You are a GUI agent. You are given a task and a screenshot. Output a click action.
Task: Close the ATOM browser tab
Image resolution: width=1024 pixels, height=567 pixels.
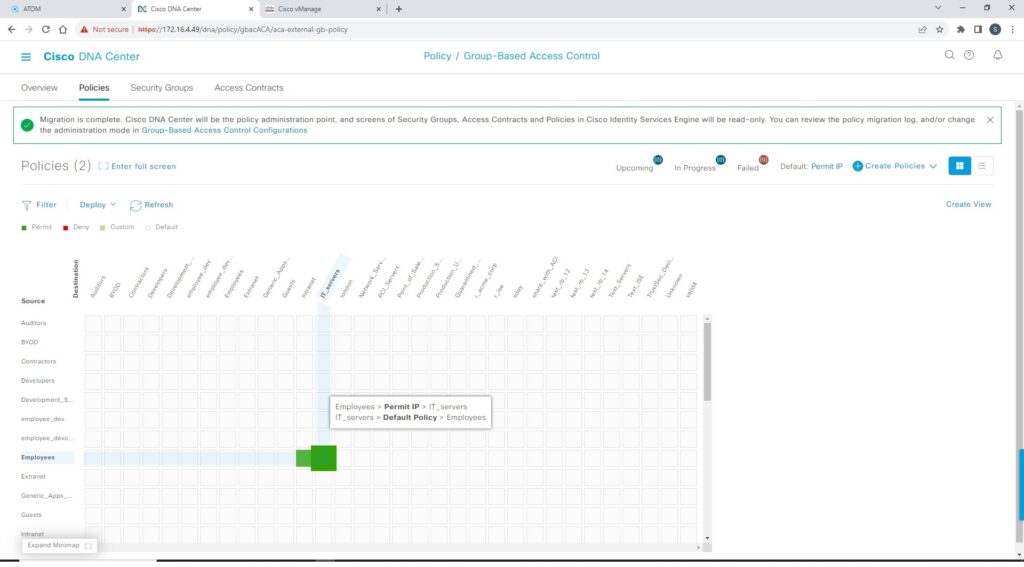pos(123,9)
